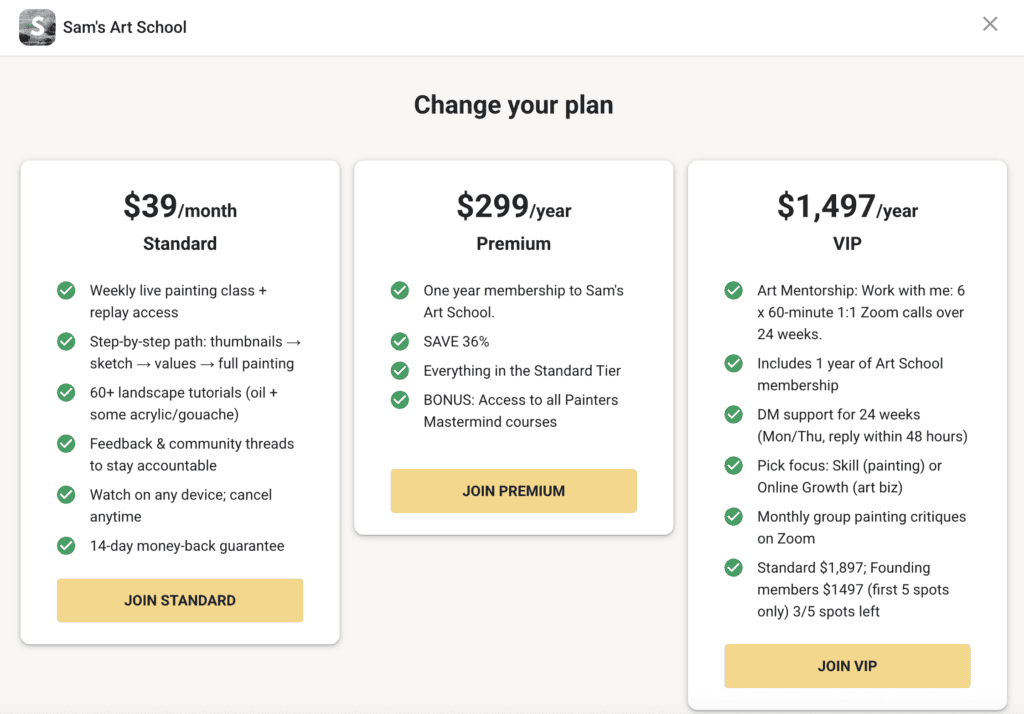Click checkmark next to Step-by-step path
The width and height of the screenshot is (1024, 714).
pyautogui.click(x=66, y=342)
